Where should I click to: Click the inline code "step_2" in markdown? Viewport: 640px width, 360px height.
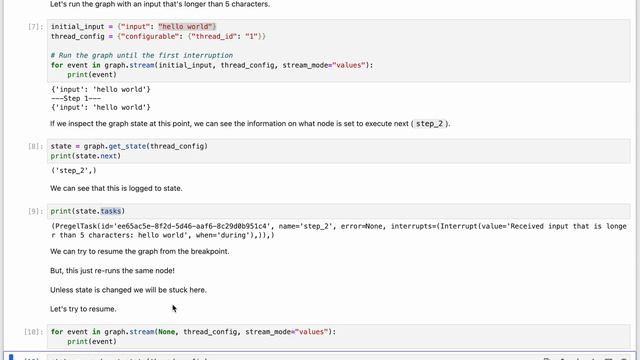[429, 124]
